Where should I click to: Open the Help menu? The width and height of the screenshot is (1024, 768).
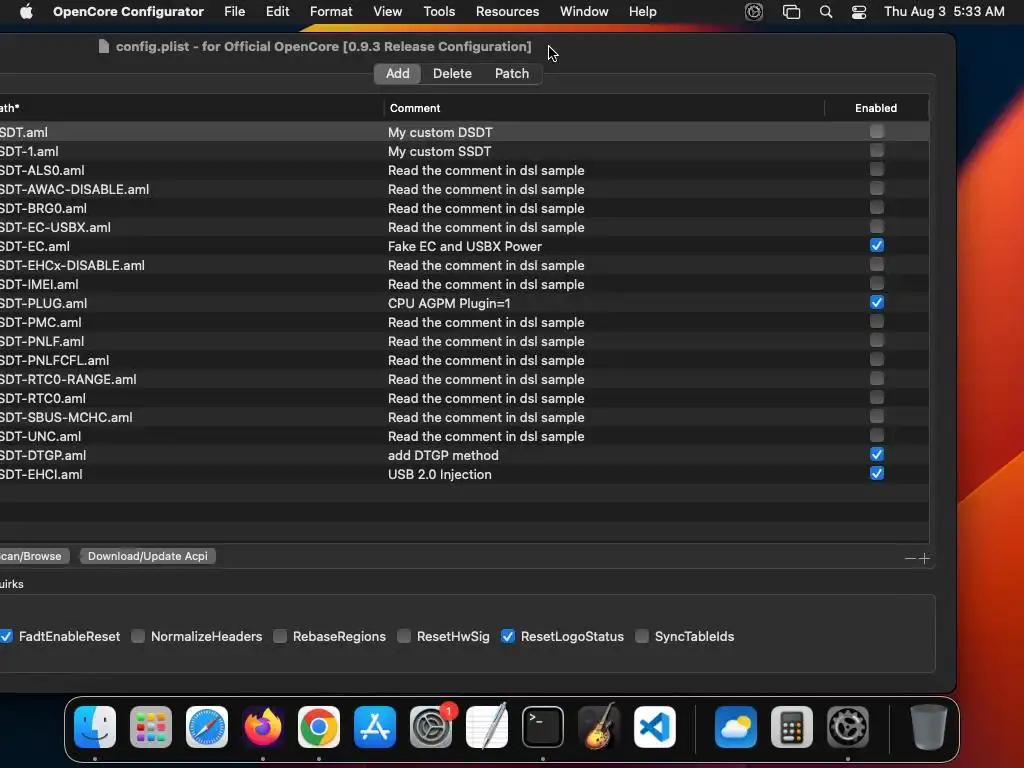point(643,12)
